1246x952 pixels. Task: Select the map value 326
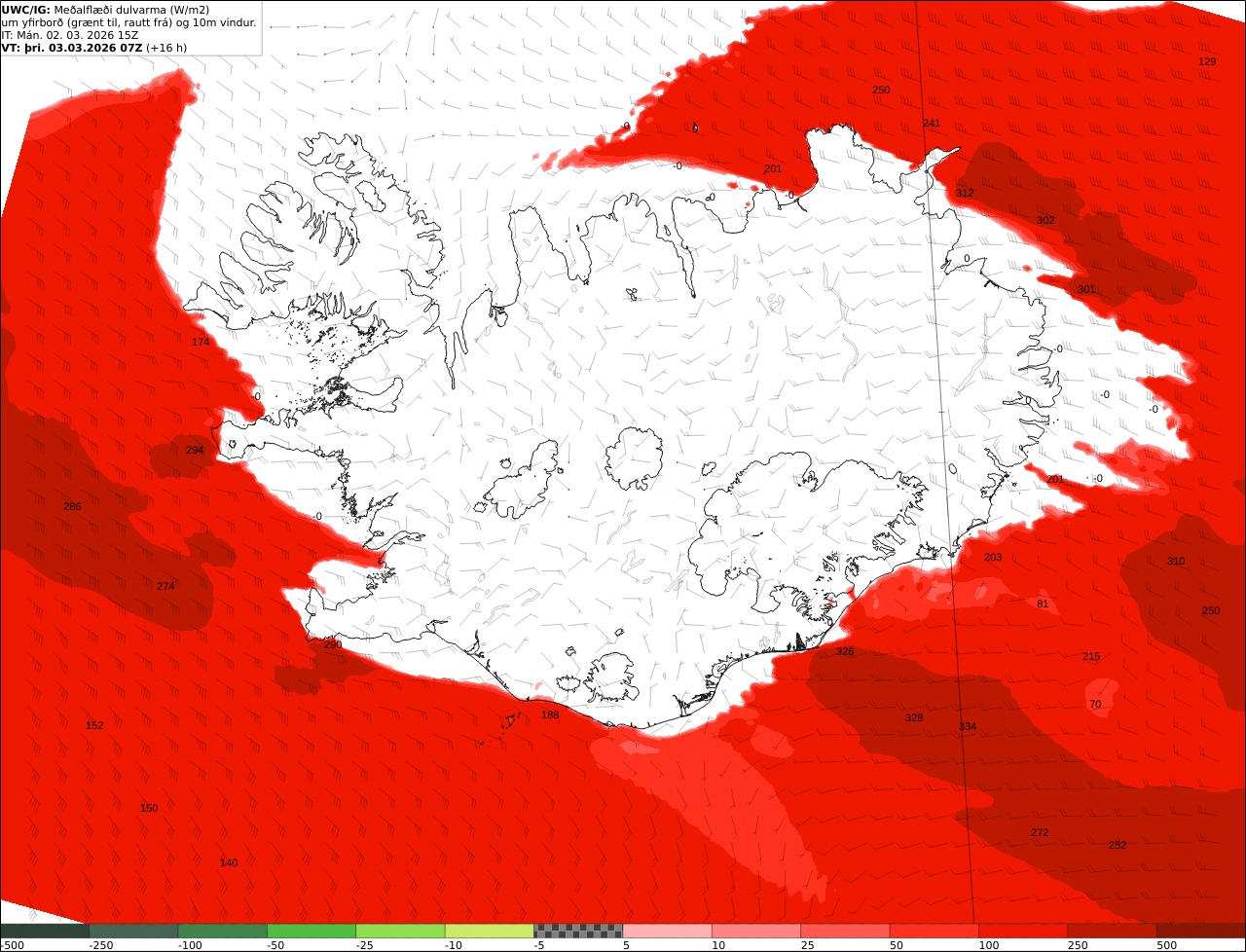845,651
